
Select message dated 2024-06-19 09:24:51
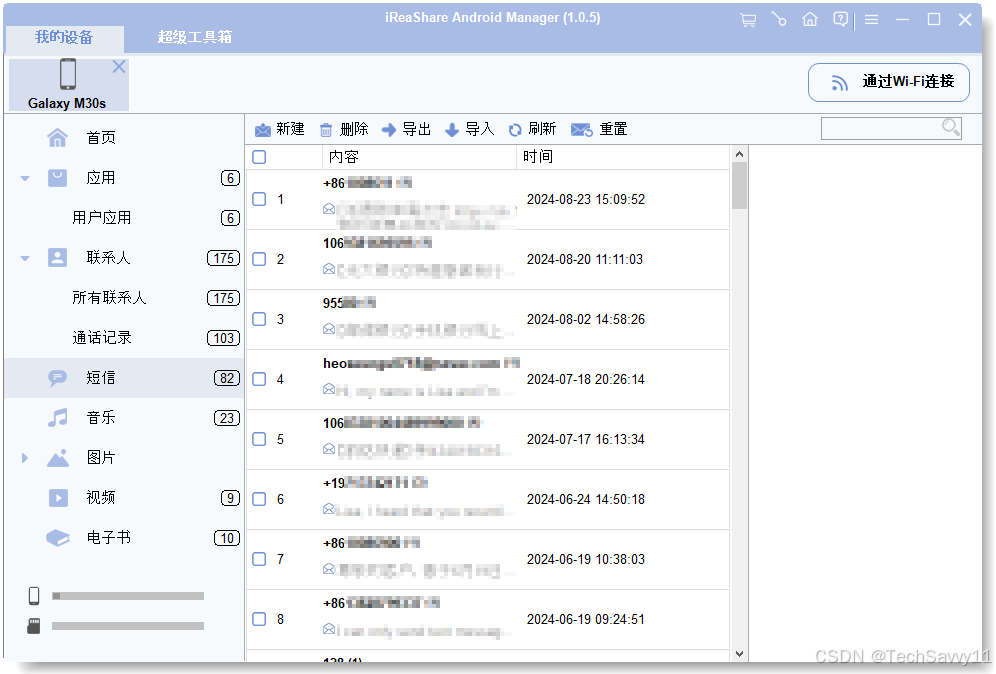coord(488,619)
